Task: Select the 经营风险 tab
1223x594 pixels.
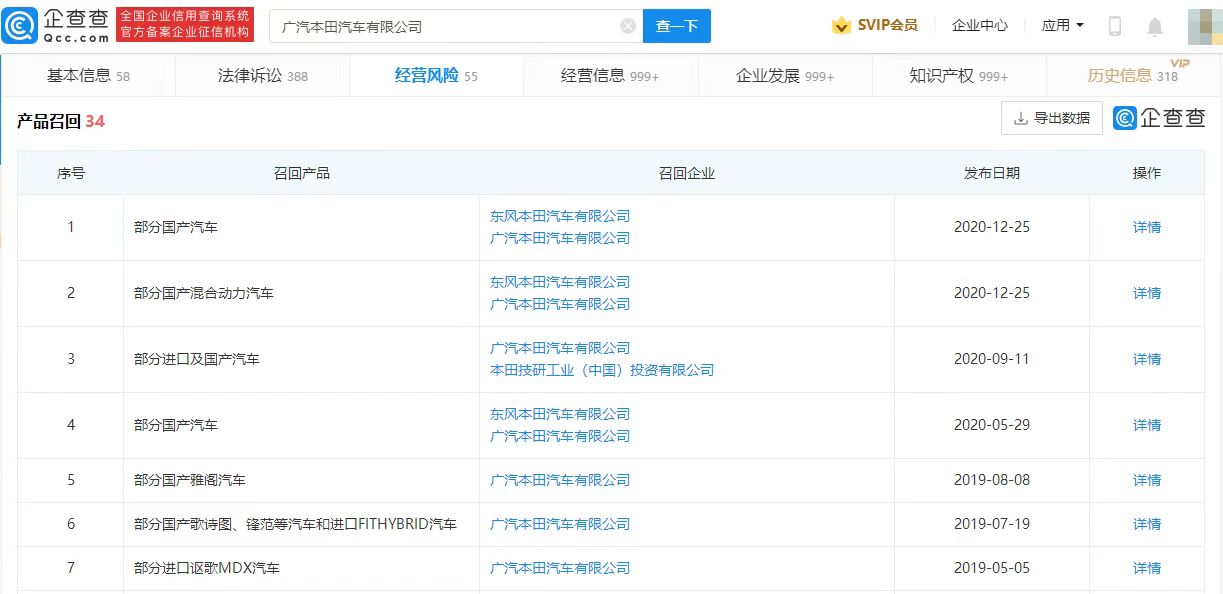Action: [436, 75]
